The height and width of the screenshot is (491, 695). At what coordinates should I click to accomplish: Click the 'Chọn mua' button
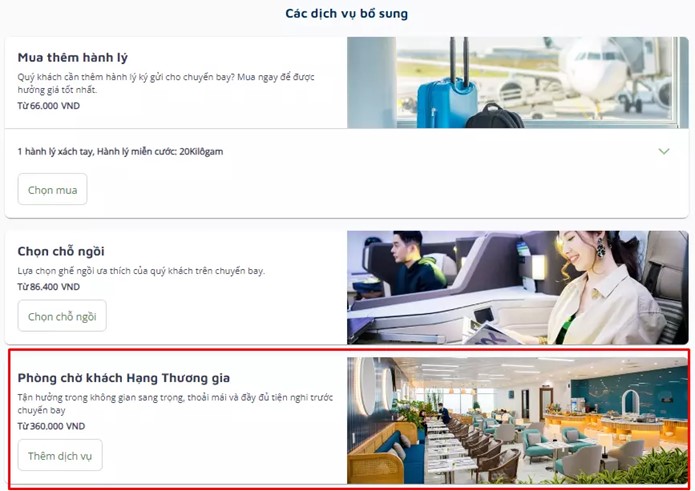(x=52, y=189)
